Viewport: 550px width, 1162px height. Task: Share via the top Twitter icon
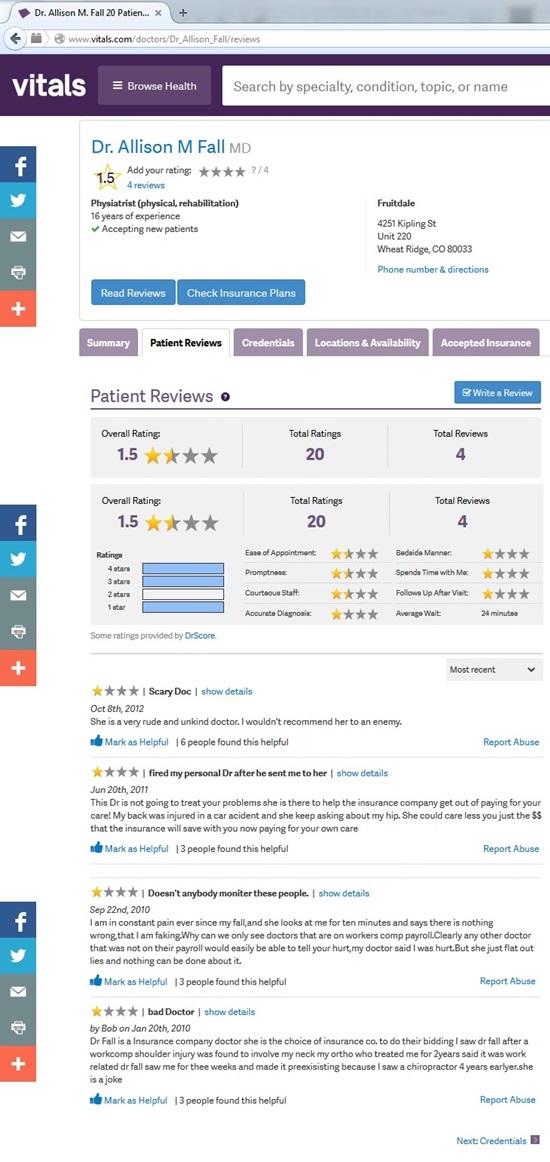point(18,200)
